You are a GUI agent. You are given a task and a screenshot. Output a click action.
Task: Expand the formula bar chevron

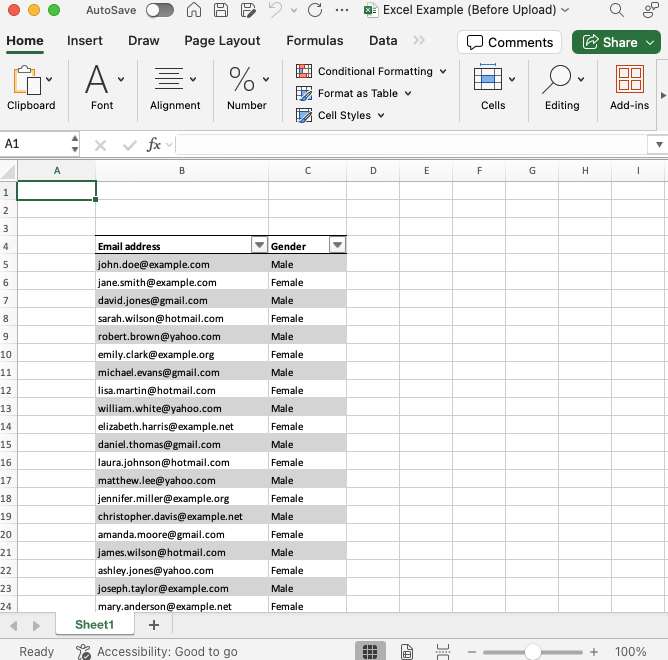(657, 145)
